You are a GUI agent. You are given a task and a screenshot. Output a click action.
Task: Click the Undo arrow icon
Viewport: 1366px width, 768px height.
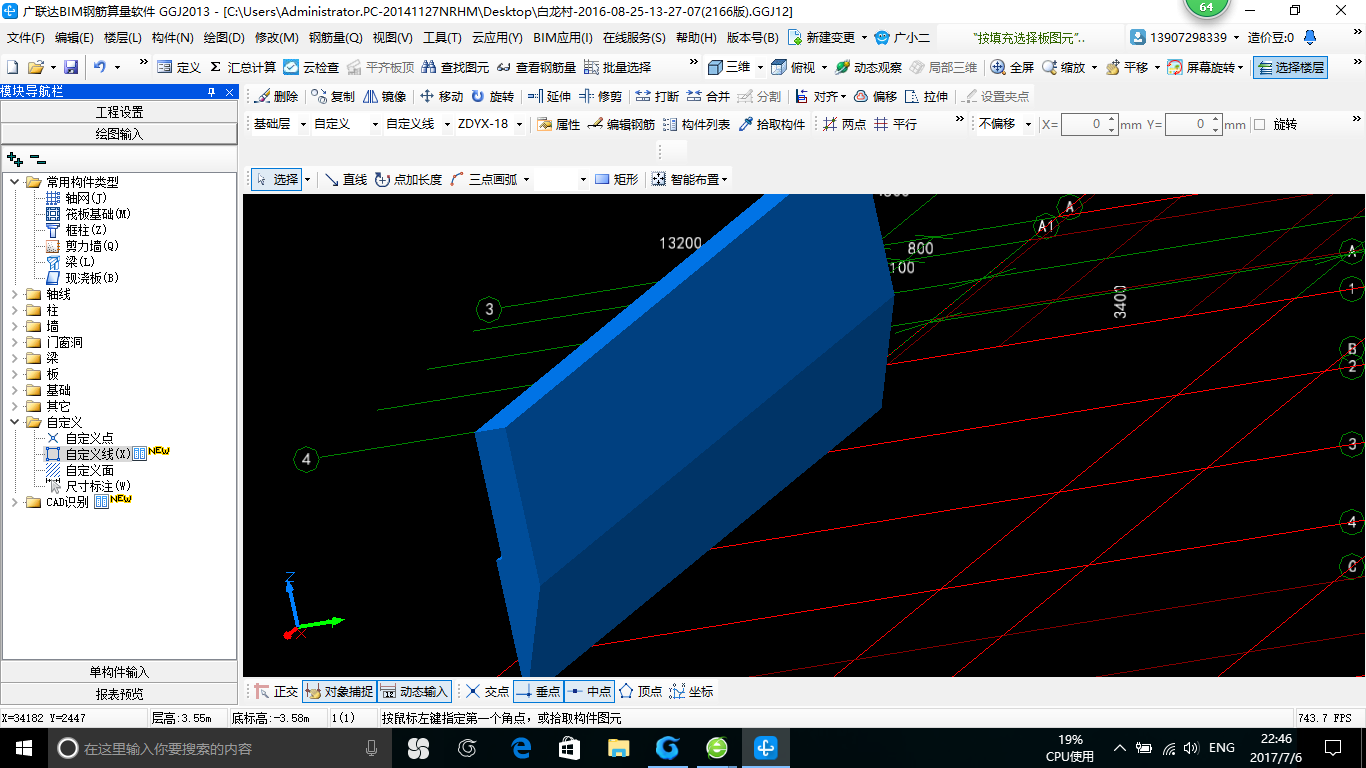point(100,67)
